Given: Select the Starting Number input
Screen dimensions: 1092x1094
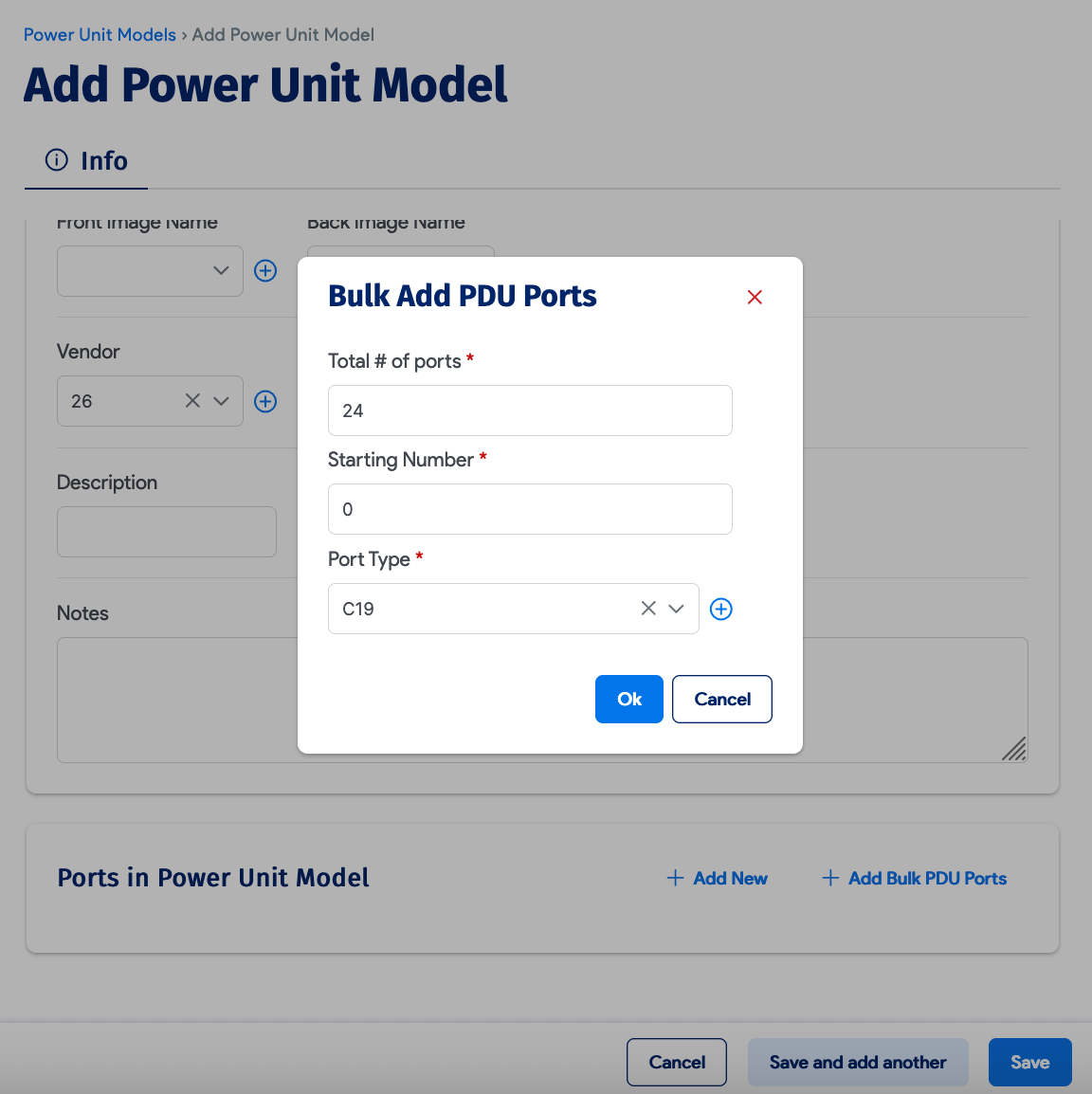Looking at the screenshot, I should (x=530, y=509).
